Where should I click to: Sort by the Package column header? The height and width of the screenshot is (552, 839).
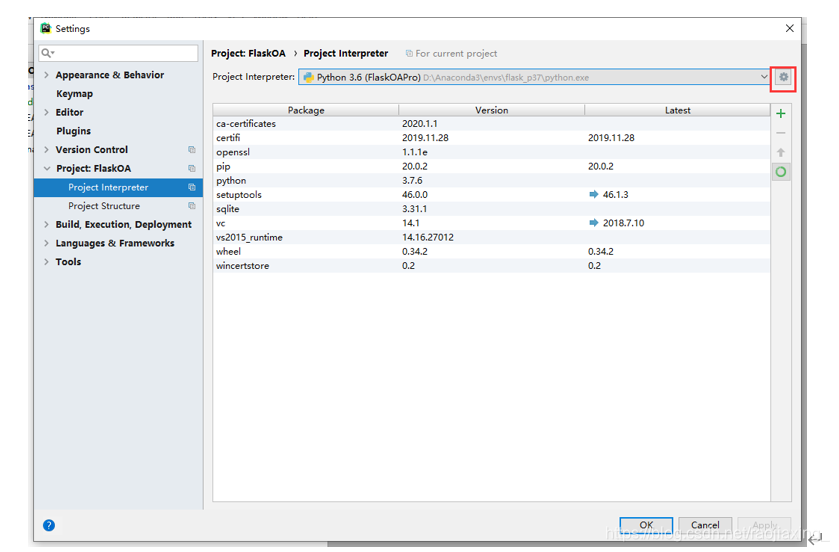coord(306,110)
